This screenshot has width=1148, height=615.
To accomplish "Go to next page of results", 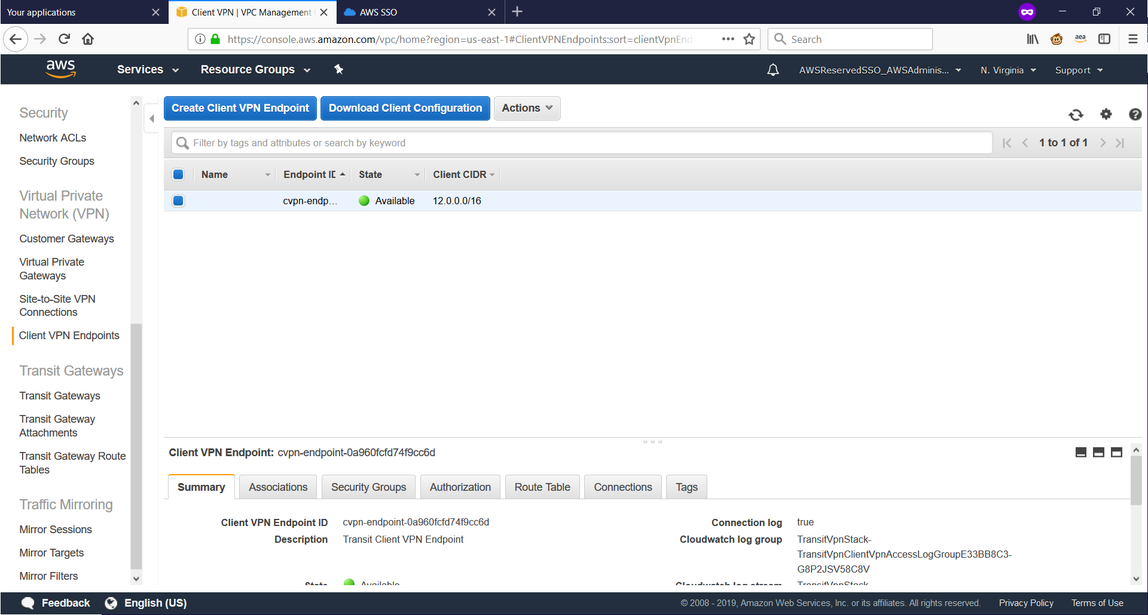I will pos(1103,143).
